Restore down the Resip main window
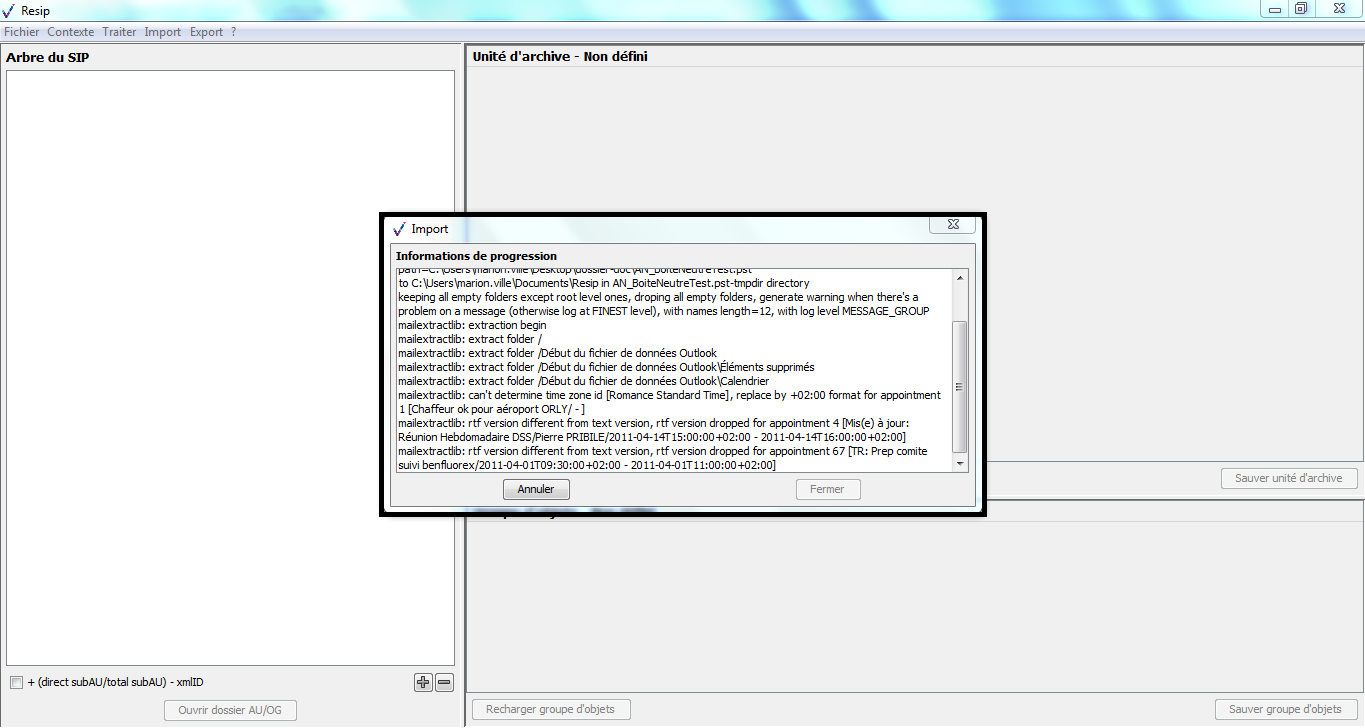 1301,9
